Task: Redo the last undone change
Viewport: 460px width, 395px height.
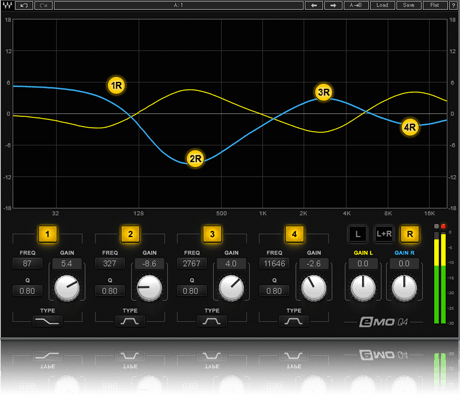Action: (43, 5)
